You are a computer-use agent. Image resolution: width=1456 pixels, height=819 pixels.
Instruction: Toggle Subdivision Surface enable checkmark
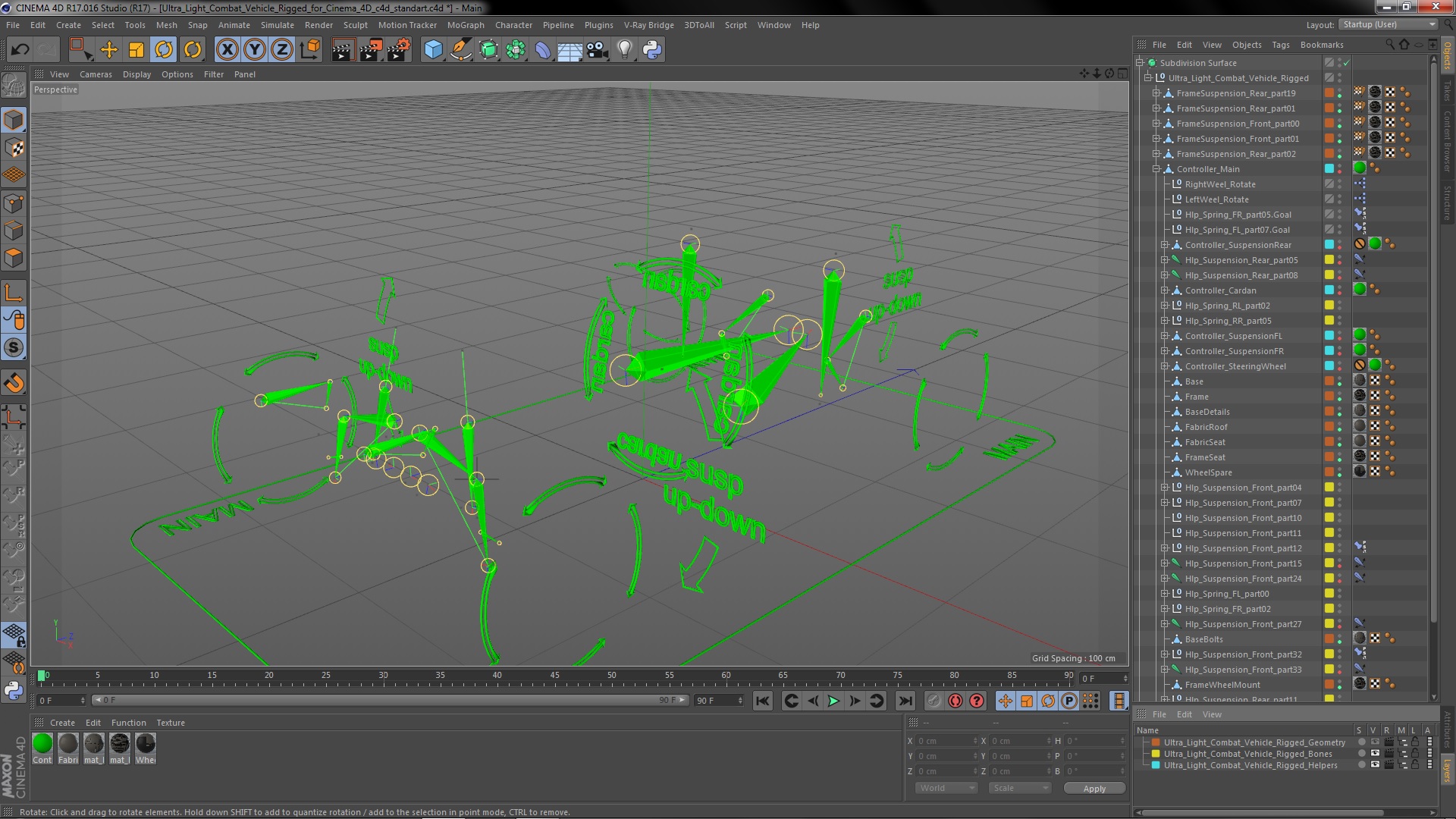(x=1347, y=63)
